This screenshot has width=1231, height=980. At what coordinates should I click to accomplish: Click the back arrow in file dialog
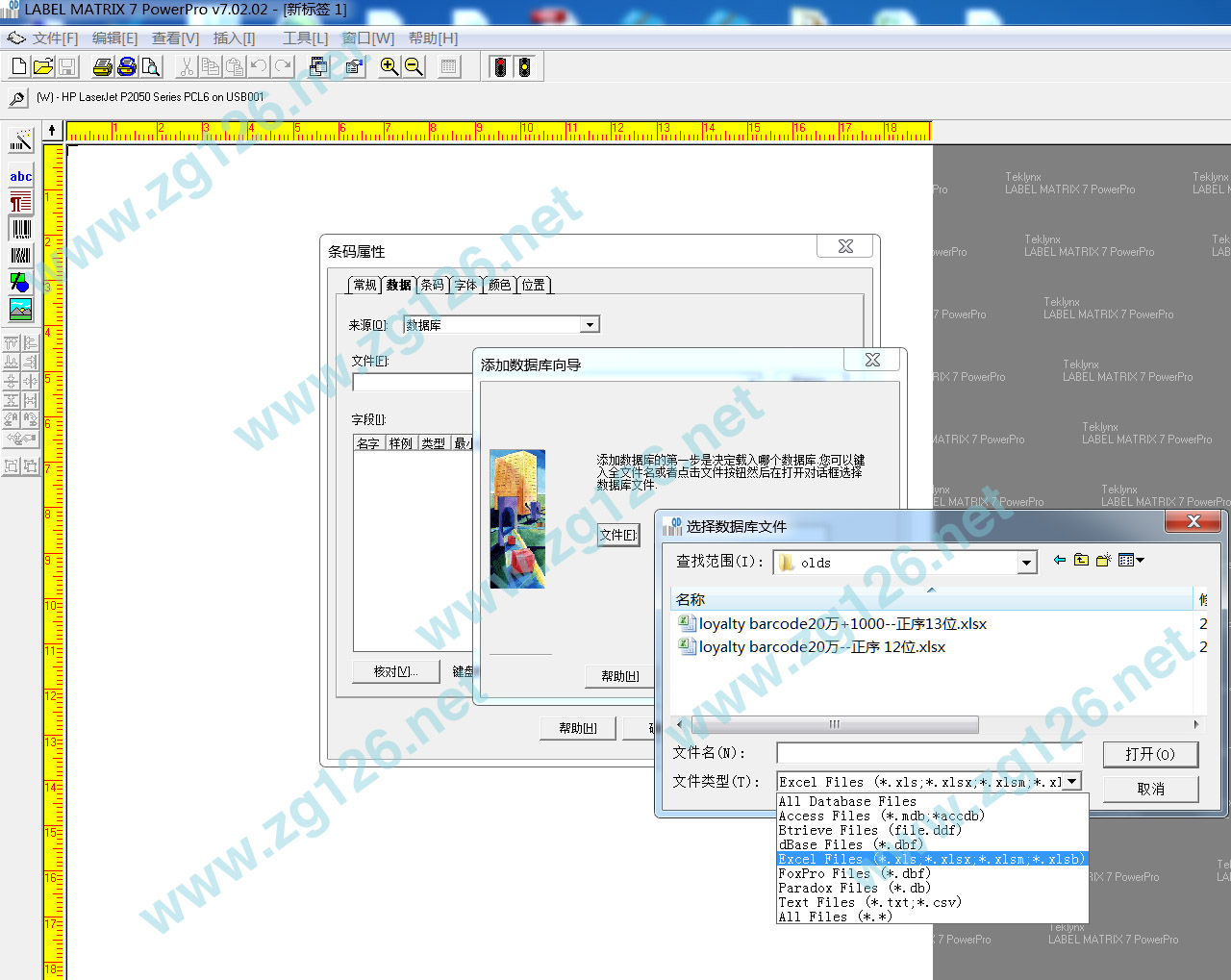1060,560
